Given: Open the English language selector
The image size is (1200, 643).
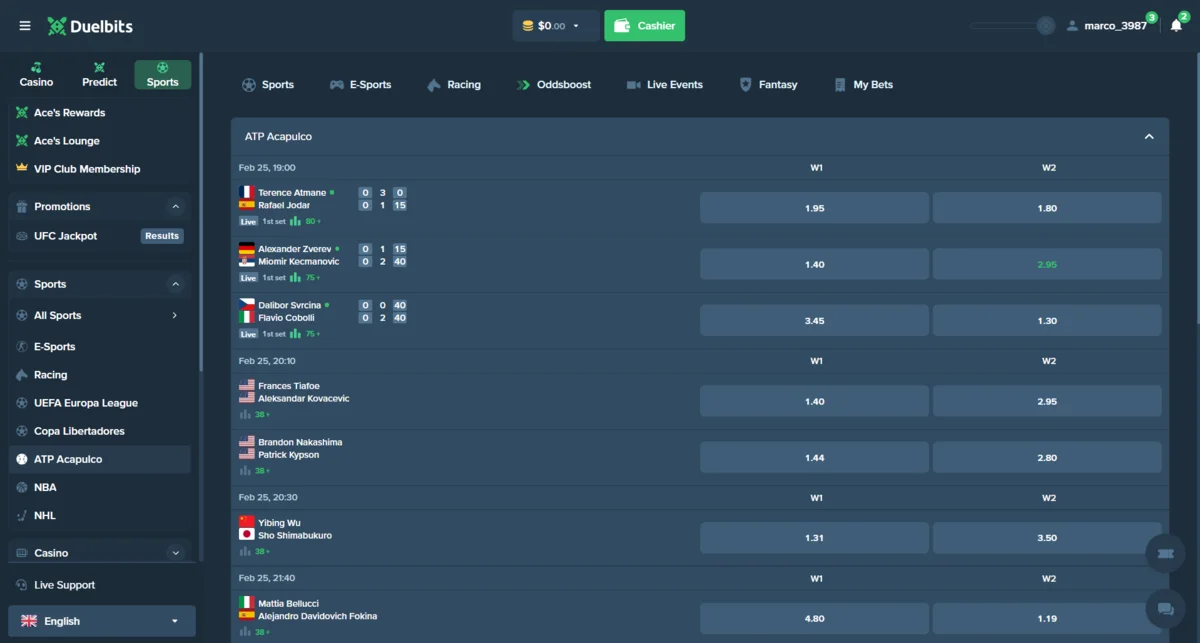Looking at the screenshot, I should (101, 621).
